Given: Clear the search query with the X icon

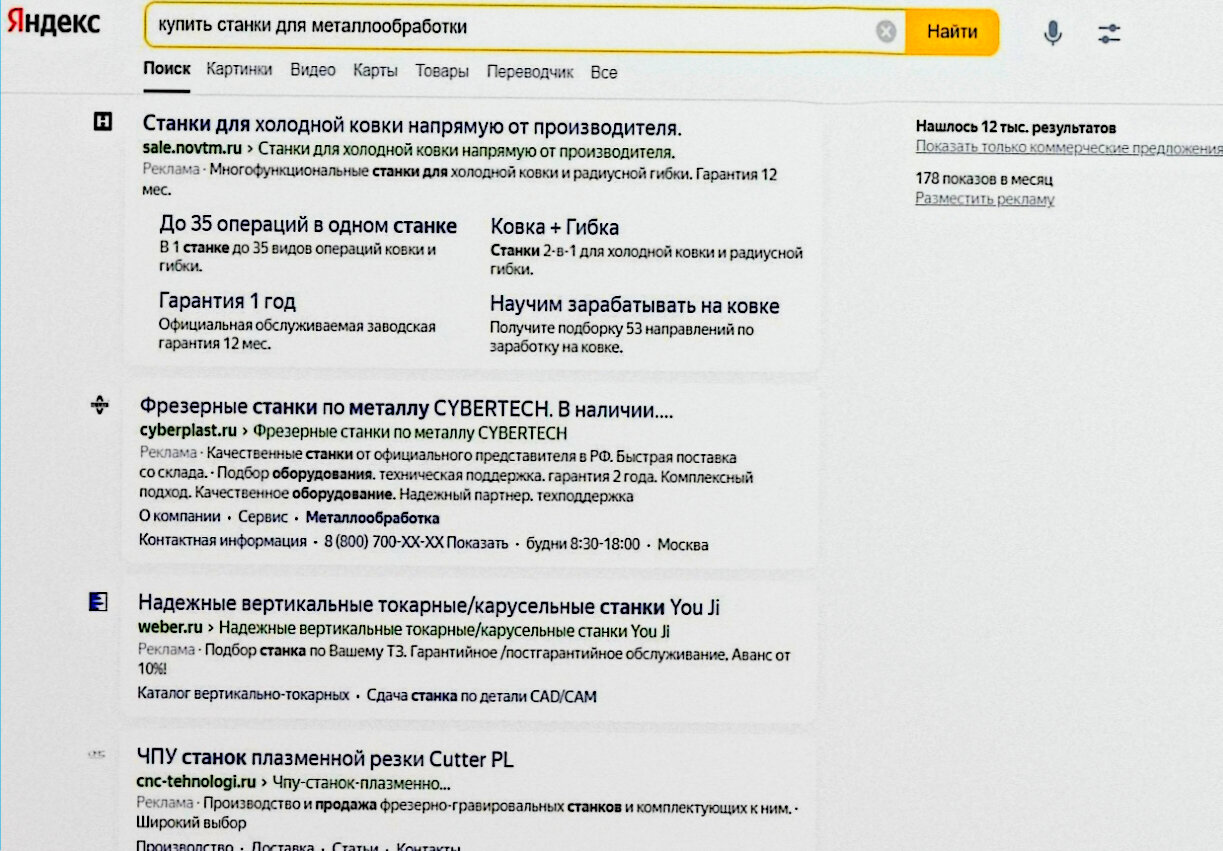Looking at the screenshot, I should tap(884, 31).
